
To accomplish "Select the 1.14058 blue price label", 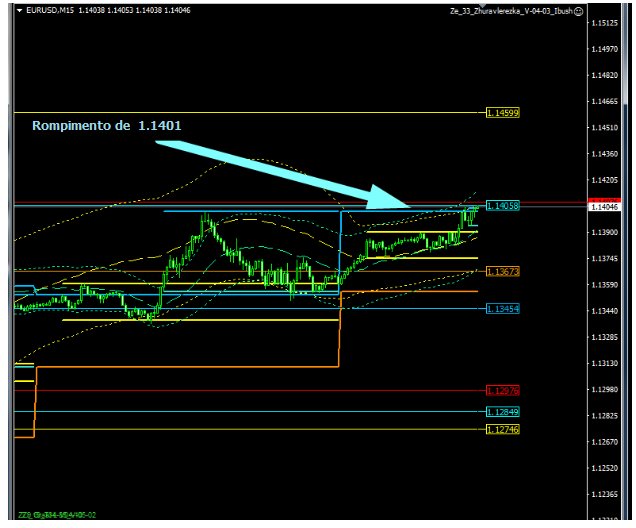I will point(503,206).
